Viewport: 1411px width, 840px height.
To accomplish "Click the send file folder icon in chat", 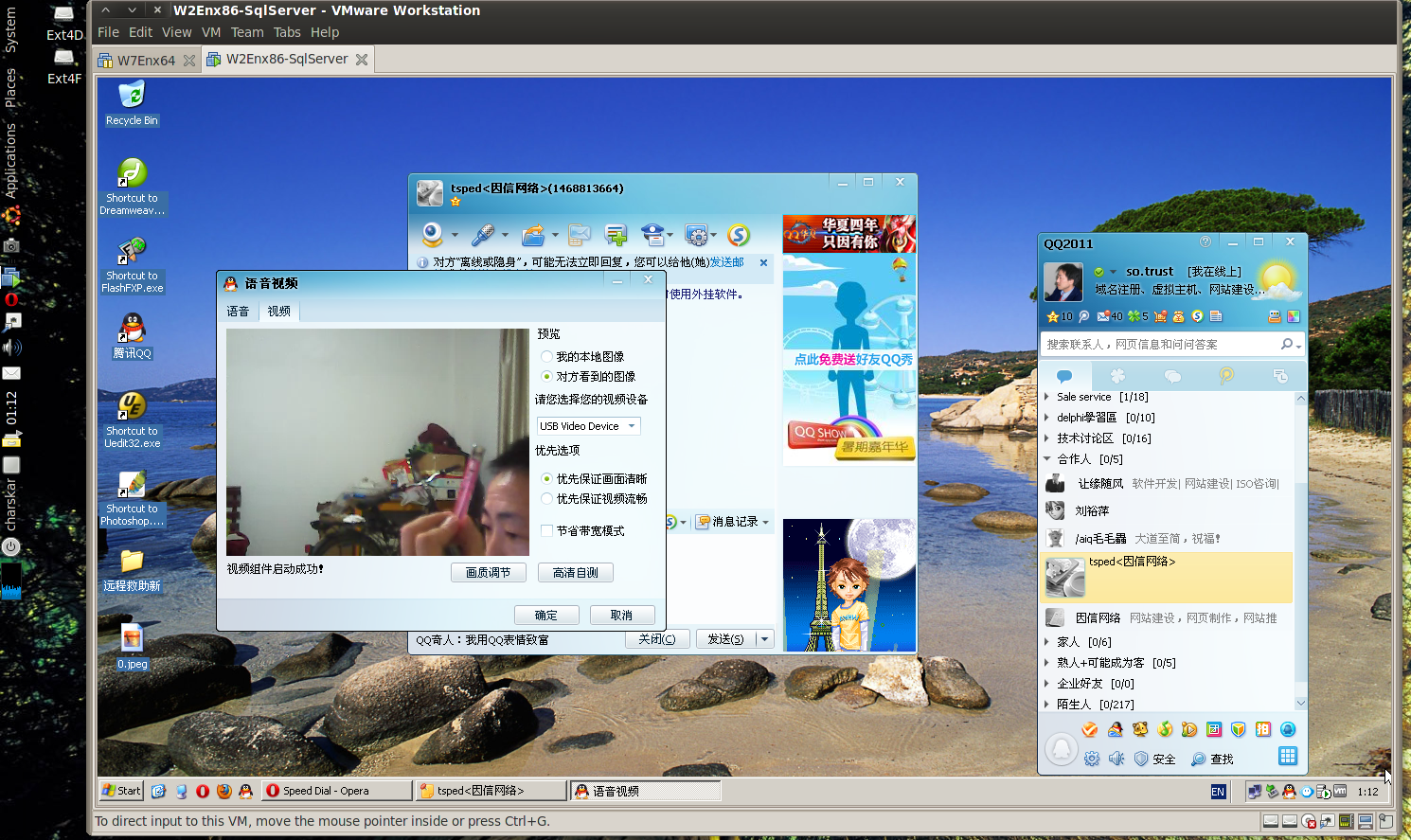I will pos(533,234).
